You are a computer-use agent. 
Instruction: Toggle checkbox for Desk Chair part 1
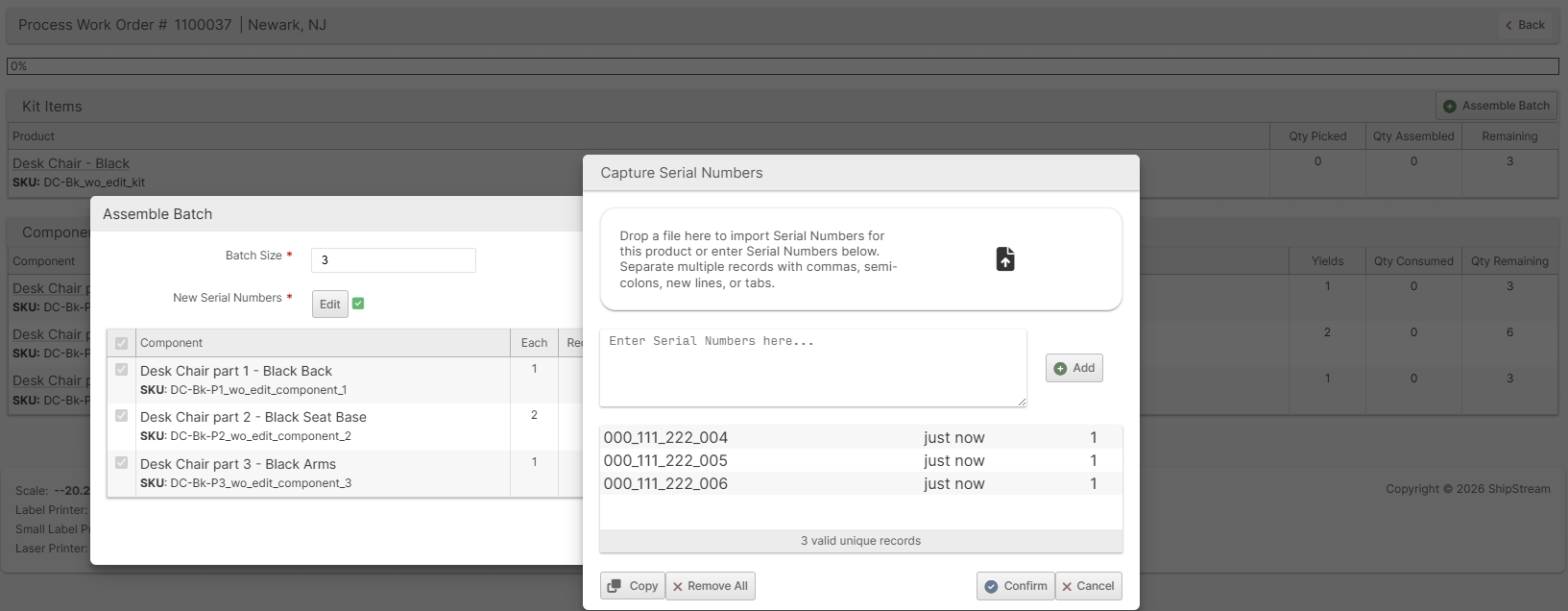pos(122,370)
